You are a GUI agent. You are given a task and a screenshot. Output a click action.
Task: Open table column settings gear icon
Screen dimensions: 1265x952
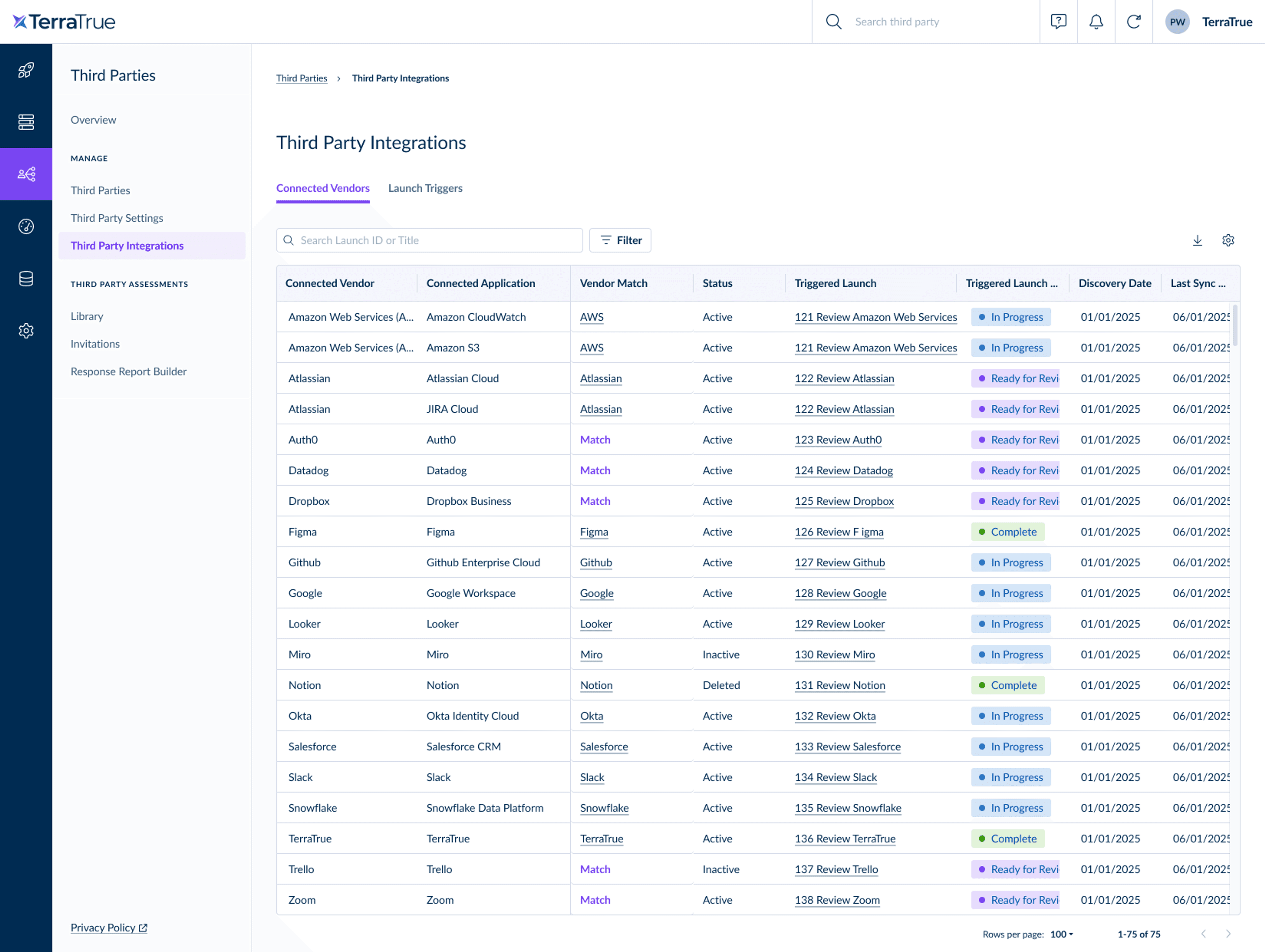(x=1228, y=240)
